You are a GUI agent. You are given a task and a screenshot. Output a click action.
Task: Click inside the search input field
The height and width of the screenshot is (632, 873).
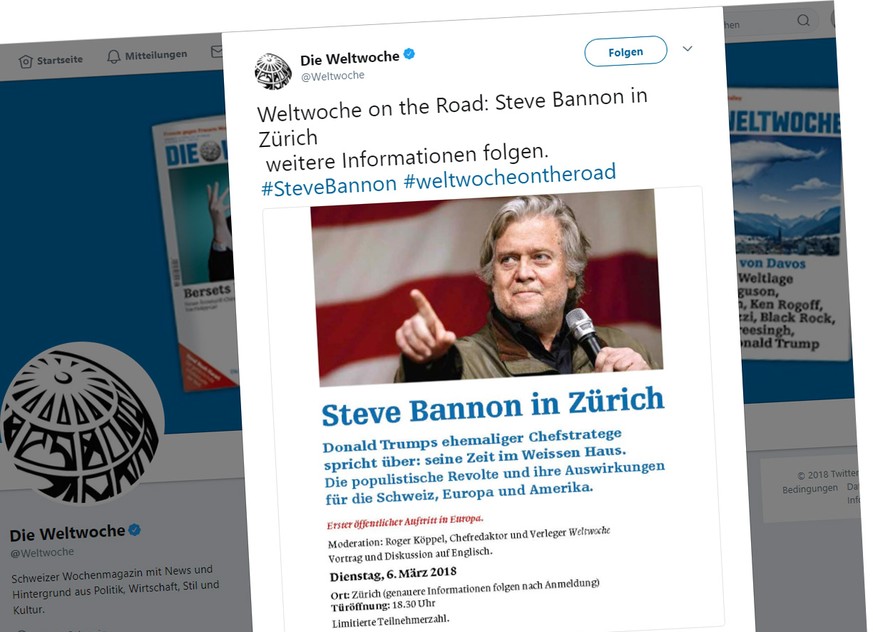click(760, 23)
